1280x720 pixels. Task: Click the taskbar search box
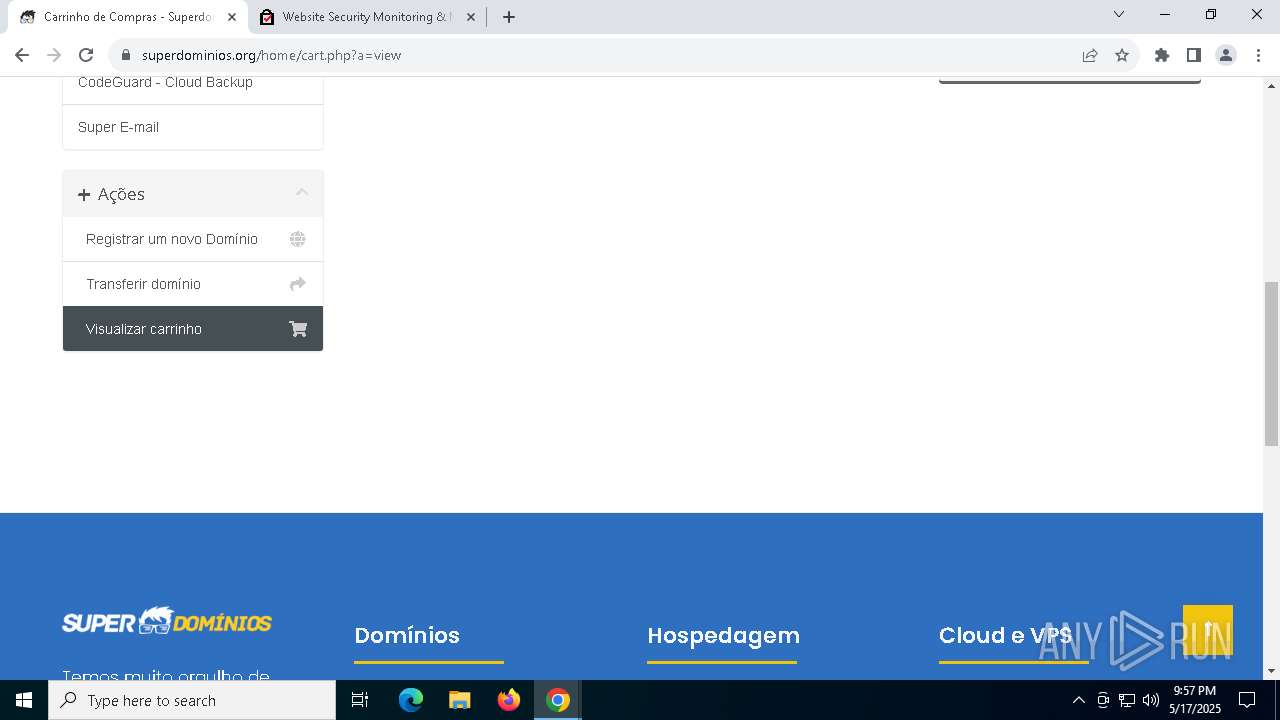(x=192, y=700)
